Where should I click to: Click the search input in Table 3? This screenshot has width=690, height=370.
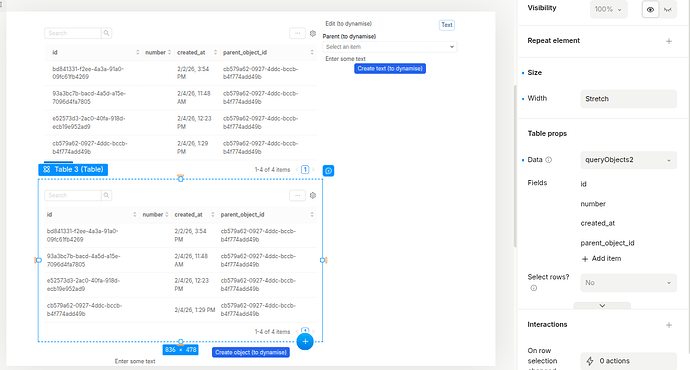pos(73,195)
